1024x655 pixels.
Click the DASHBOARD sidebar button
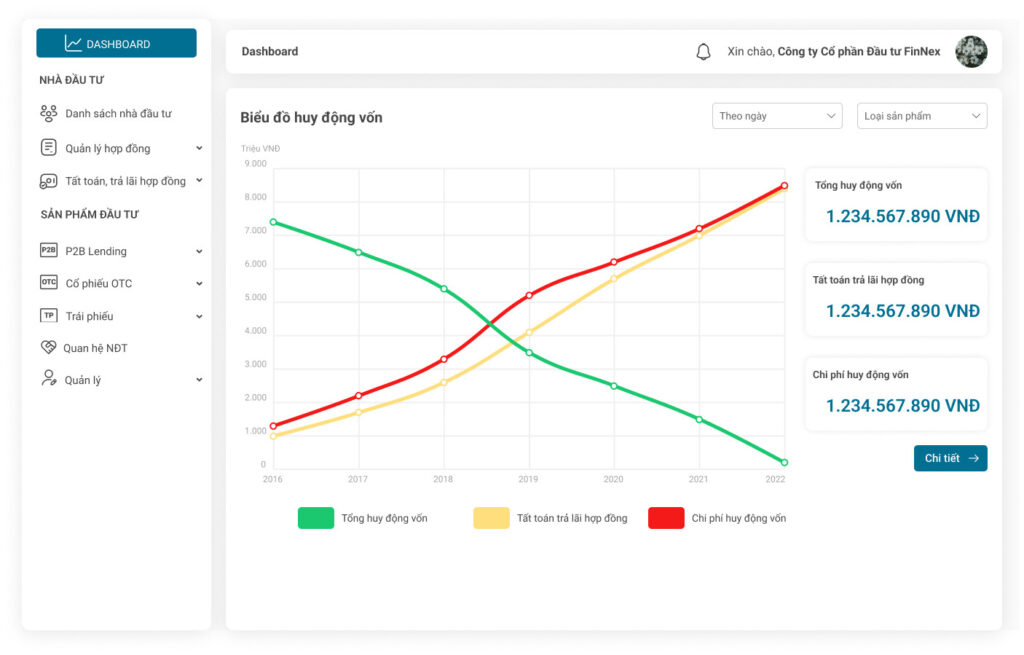click(x=116, y=43)
